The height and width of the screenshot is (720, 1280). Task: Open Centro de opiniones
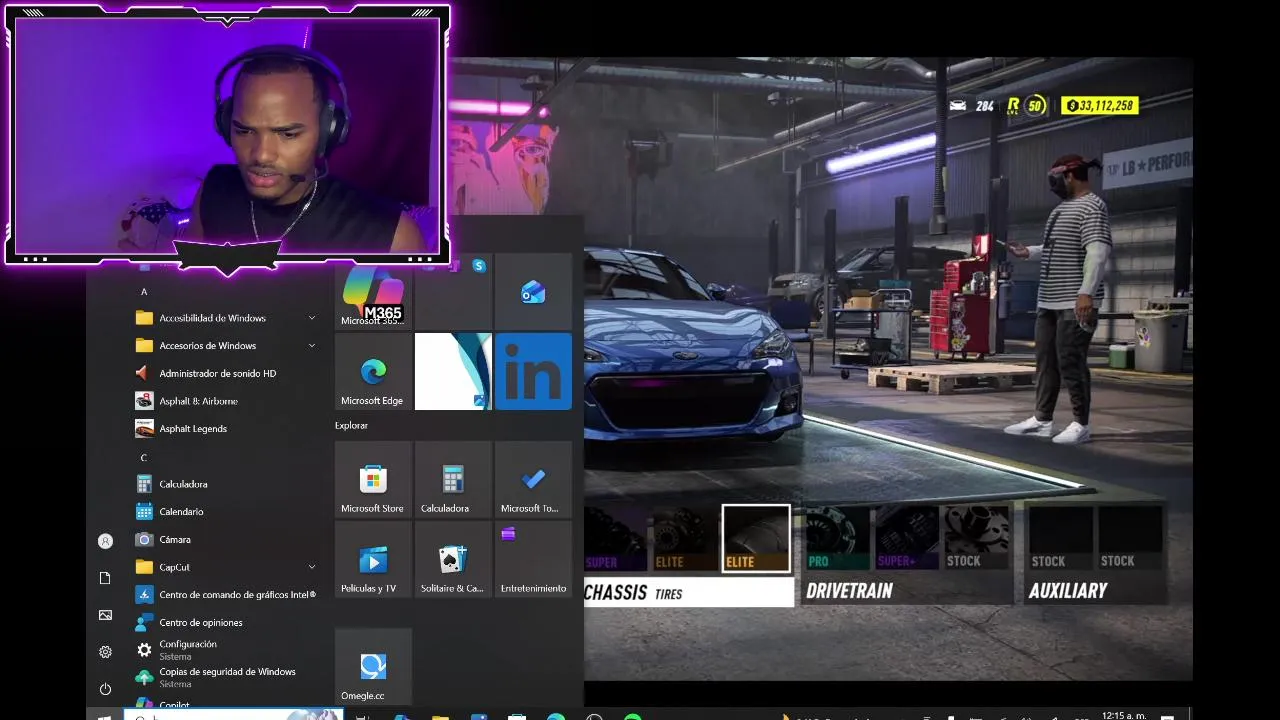click(x=227, y=622)
